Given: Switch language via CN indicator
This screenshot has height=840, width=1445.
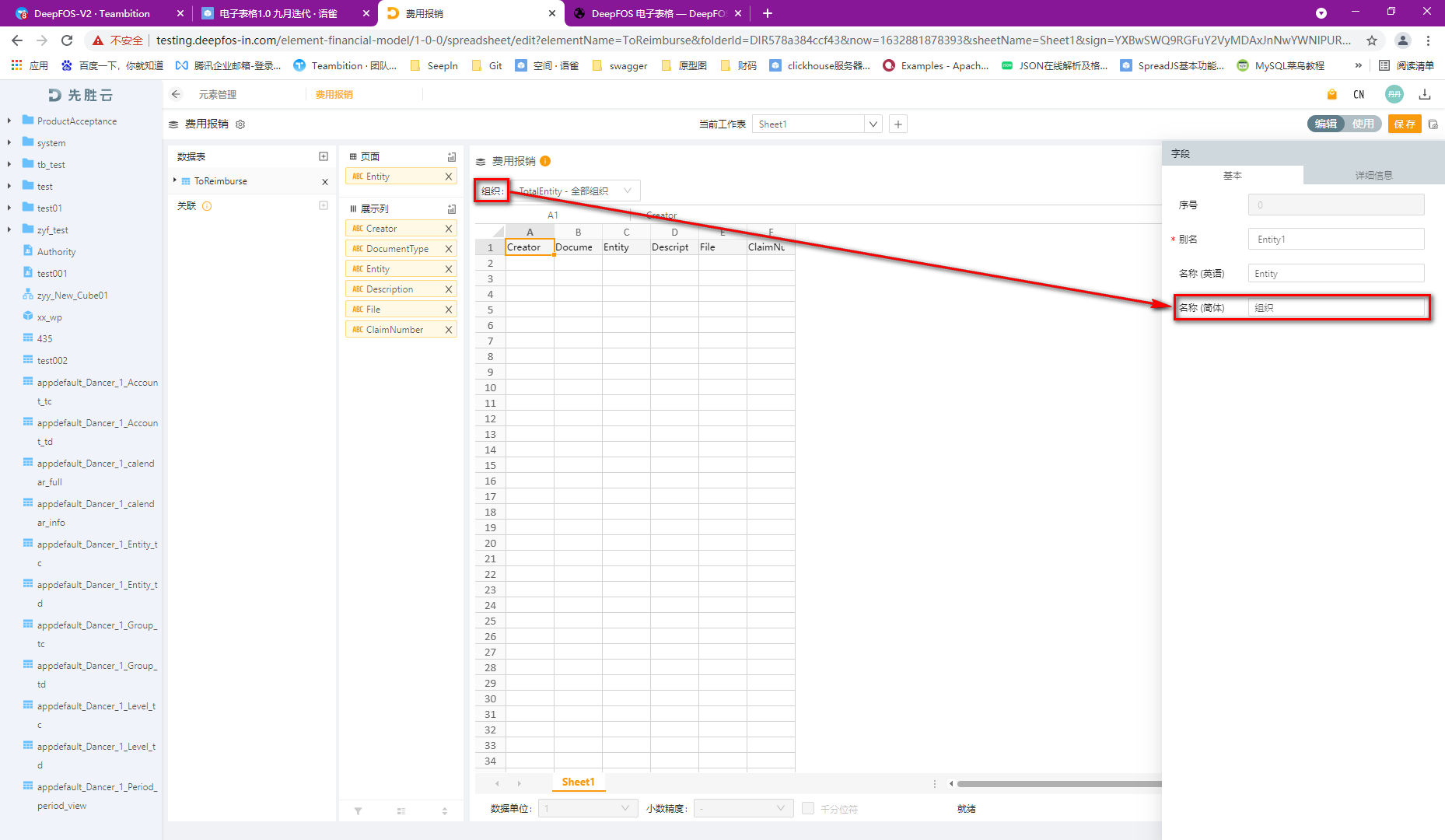Looking at the screenshot, I should [1359, 94].
